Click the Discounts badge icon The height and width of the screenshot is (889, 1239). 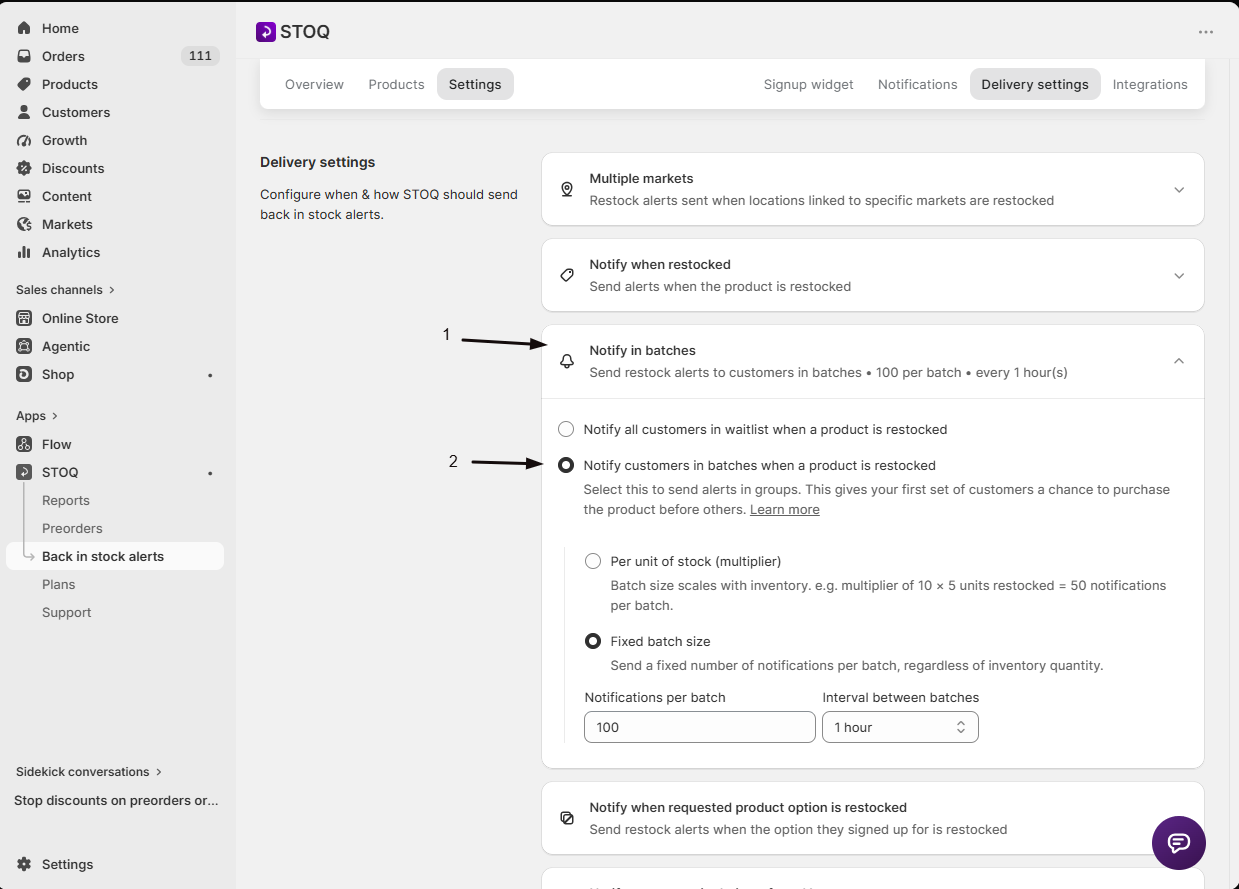24,168
